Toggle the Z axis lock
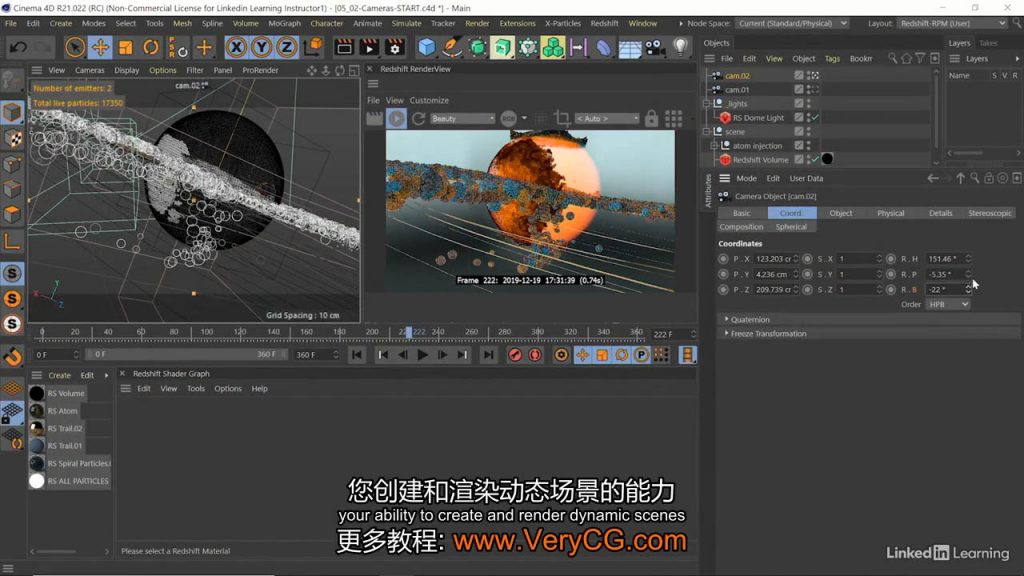Image resolution: width=1024 pixels, height=576 pixels. [286, 47]
